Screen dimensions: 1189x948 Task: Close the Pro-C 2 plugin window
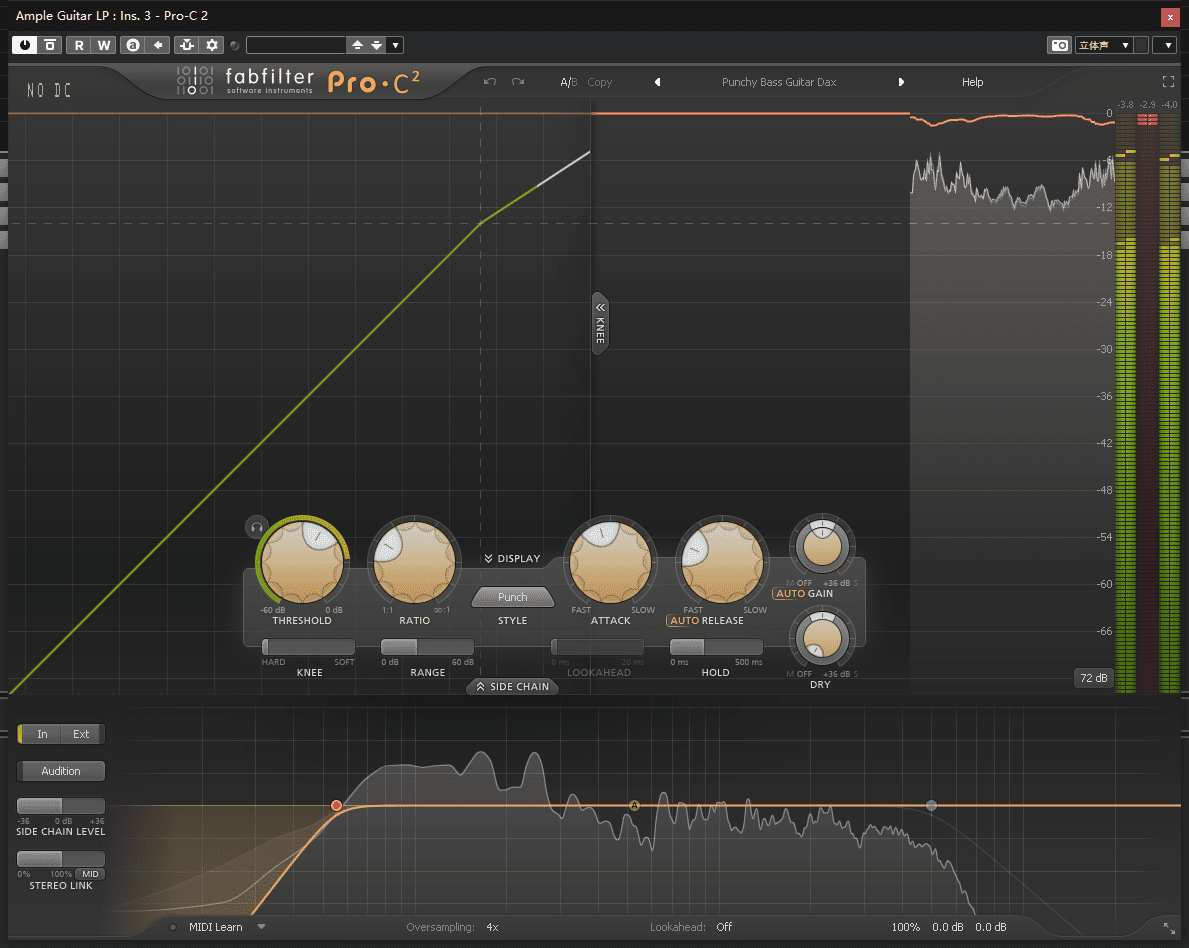1170,17
